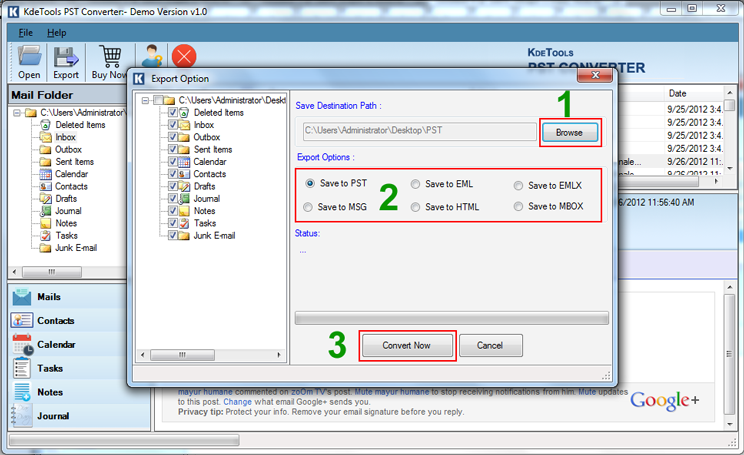Click the red X toolbar icon
Image resolution: width=744 pixels, height=455 pixels.
tap(184, 57)
